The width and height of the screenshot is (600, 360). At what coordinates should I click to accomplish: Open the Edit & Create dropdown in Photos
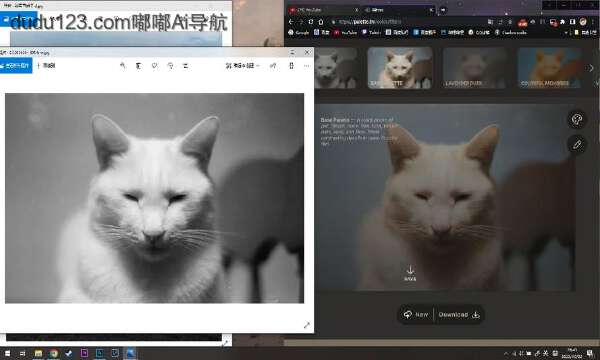[x=243, y=66]
